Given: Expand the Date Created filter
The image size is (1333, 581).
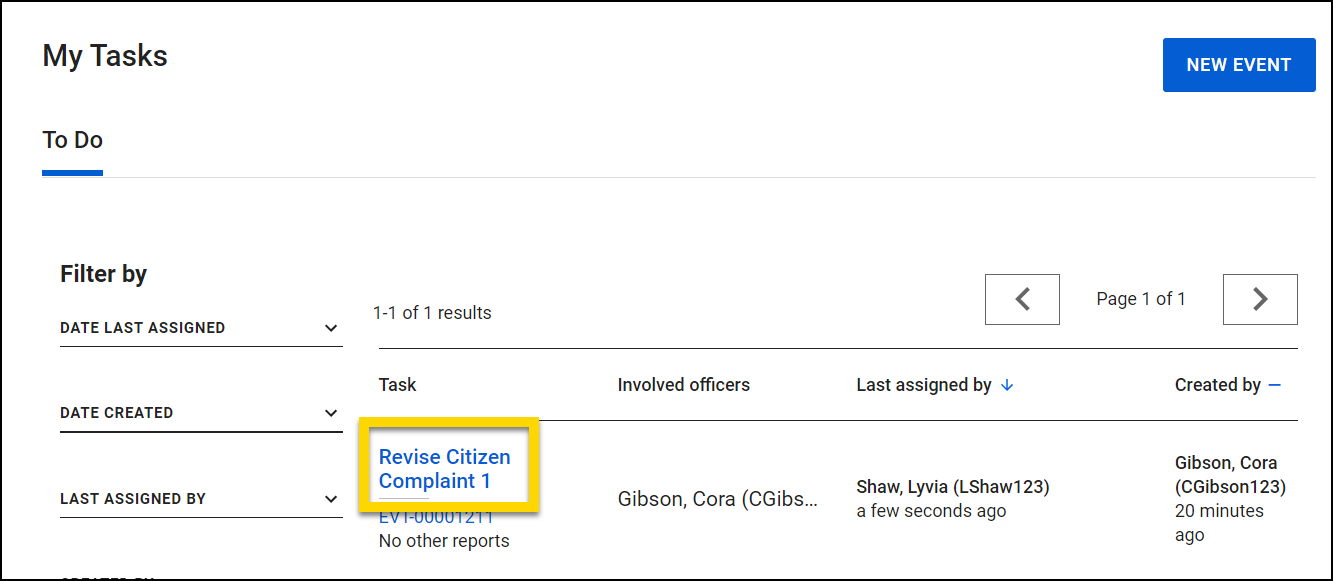Looking at the screenshot, I should point(200,412).
